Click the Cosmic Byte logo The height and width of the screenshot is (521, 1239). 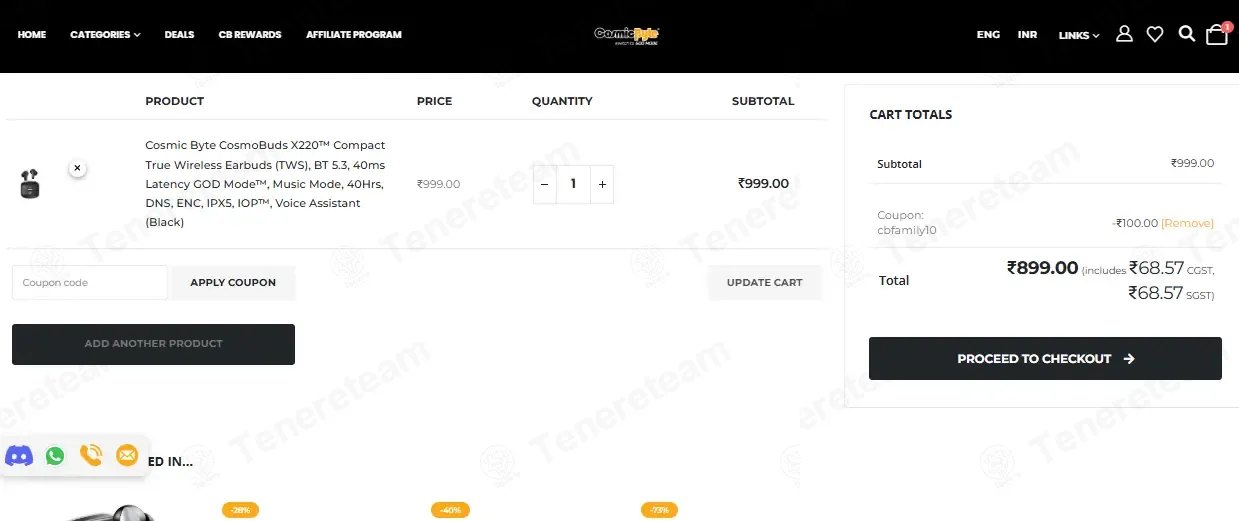coord(627,35)
